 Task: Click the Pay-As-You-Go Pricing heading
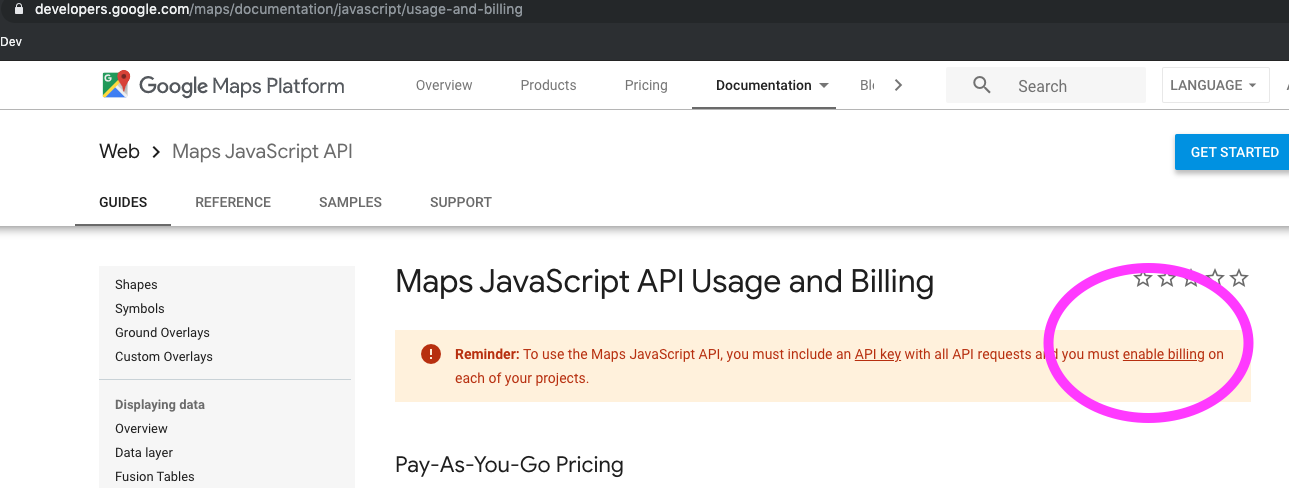509,465
